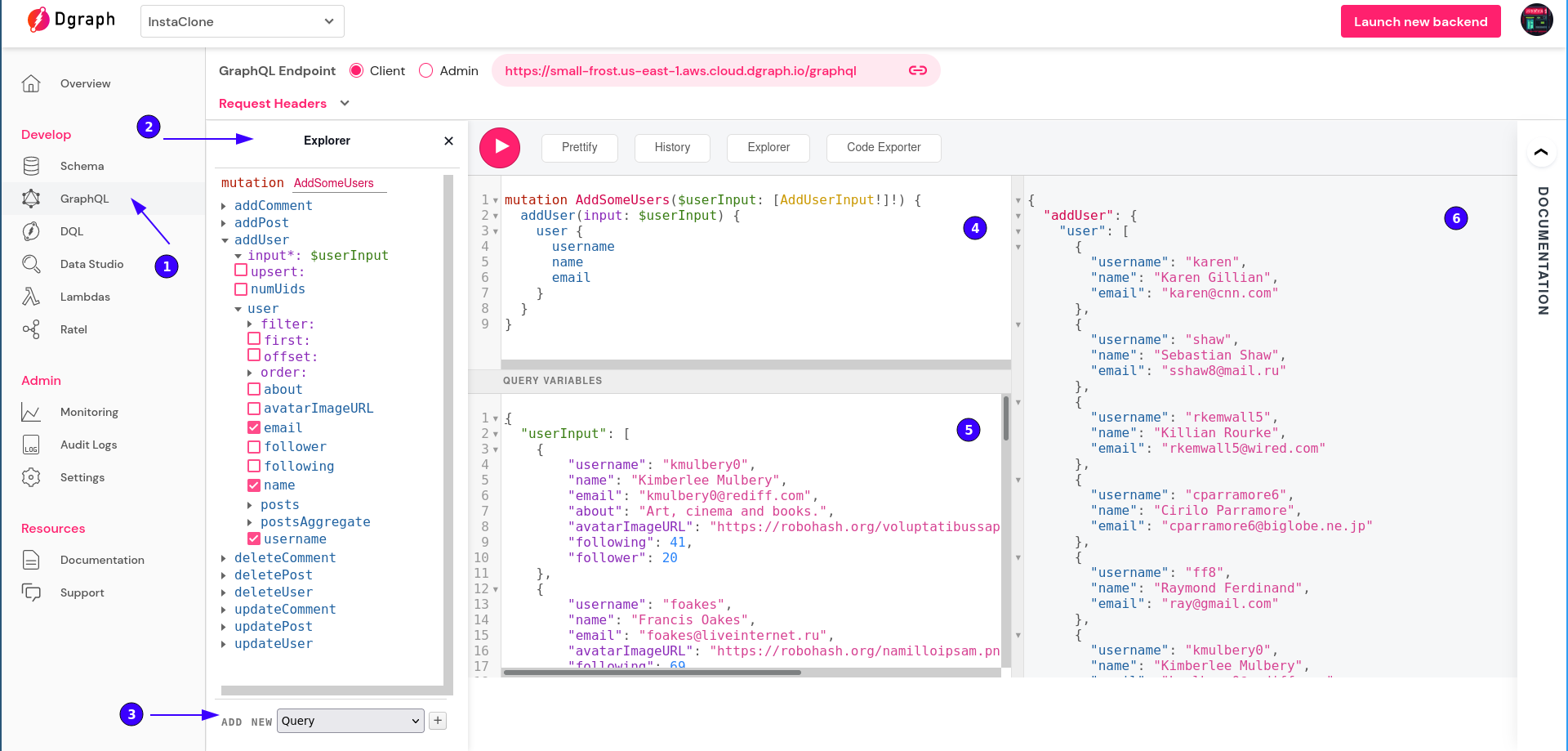Open the History button
The height and width of the screenshot is (751, 1568).
672,148
